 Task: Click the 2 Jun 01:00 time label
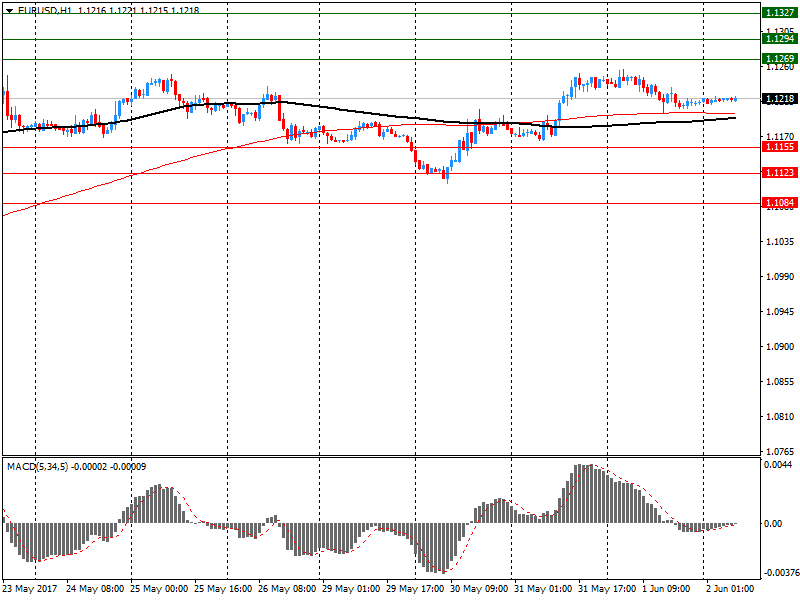coord(730,589)
